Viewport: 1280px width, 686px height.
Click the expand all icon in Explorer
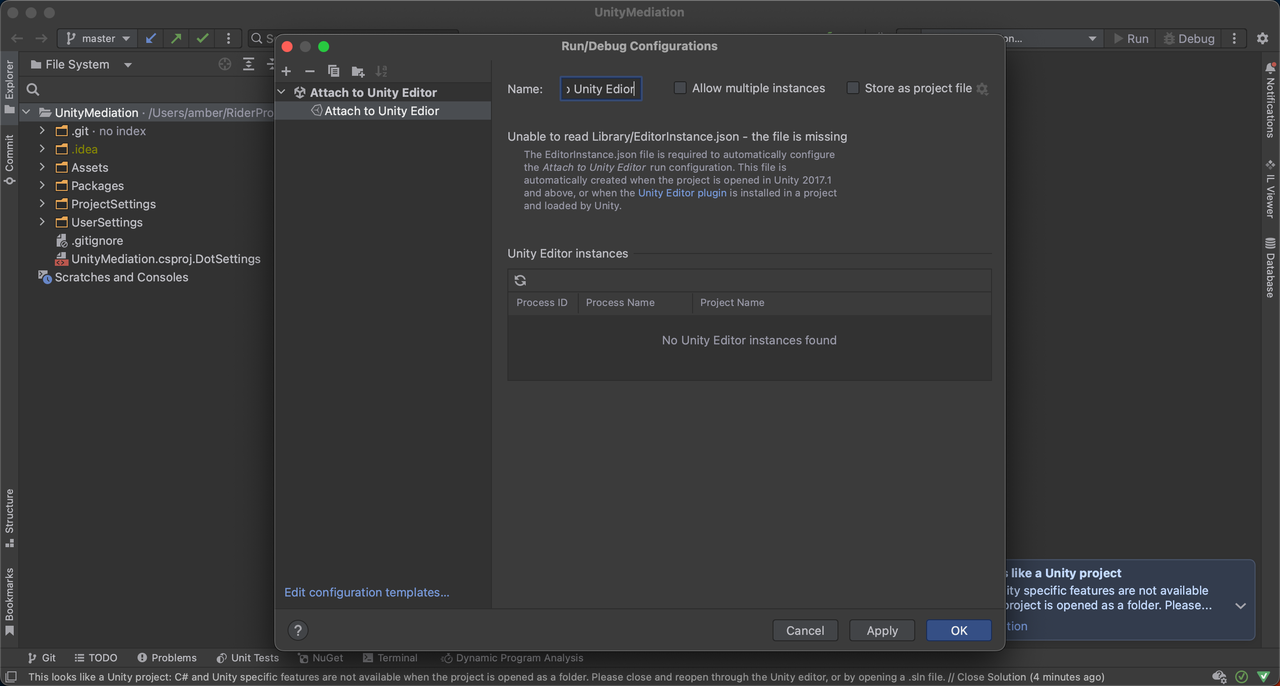(x=249, y=64)
